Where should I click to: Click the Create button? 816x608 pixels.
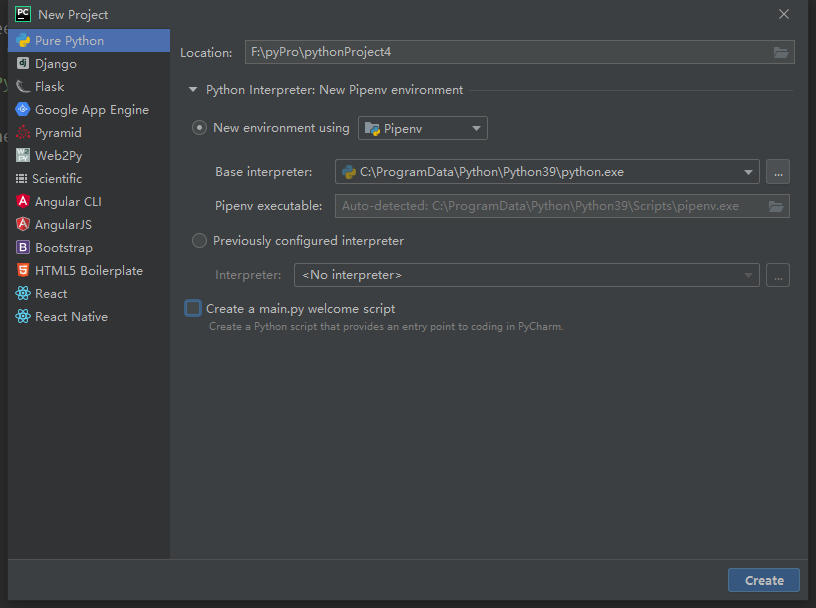[x=763, y=580]
